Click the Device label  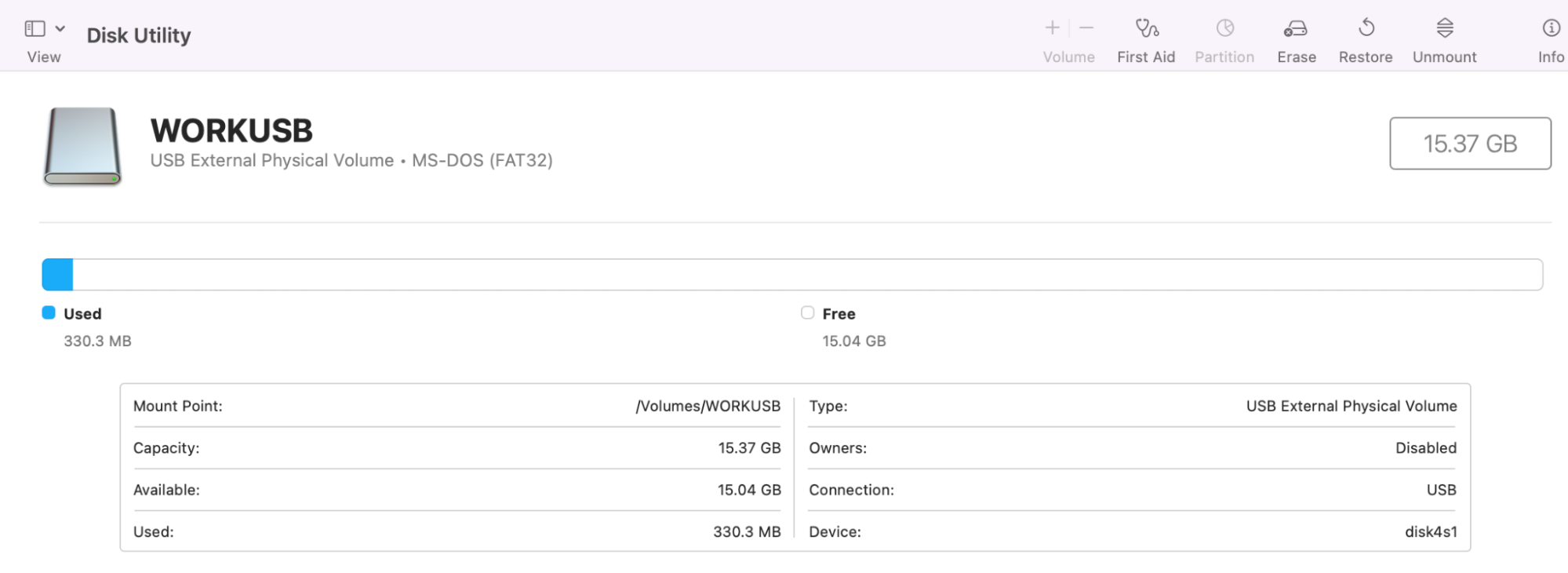tap(835, 531)
